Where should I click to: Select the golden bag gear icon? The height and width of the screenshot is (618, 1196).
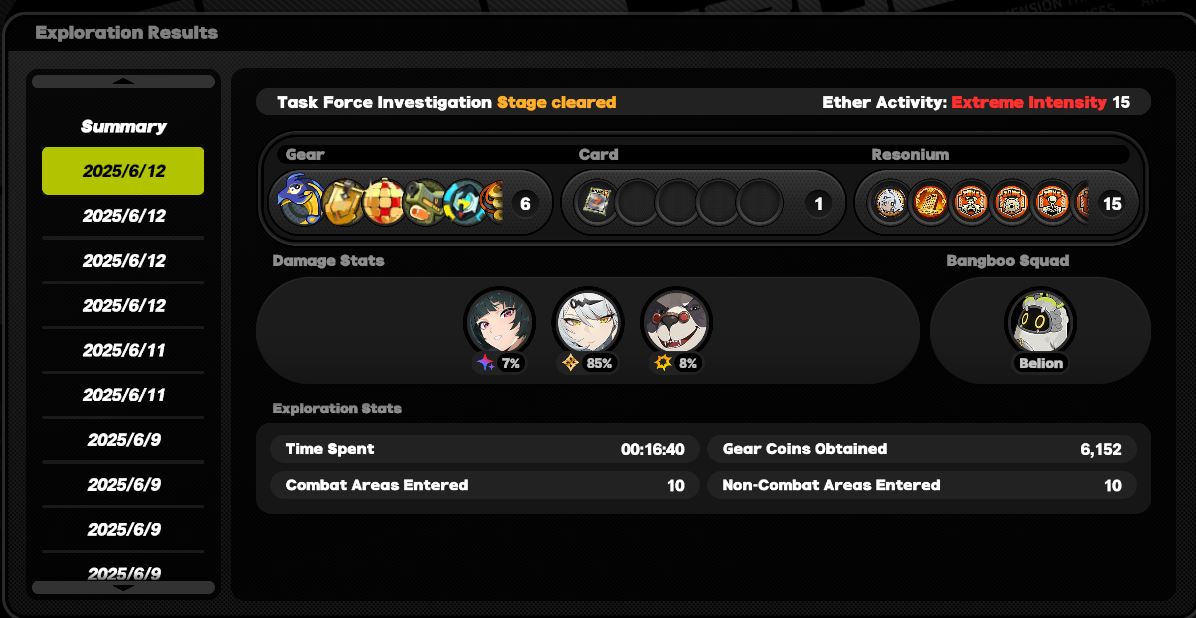[x=343, y=202]
